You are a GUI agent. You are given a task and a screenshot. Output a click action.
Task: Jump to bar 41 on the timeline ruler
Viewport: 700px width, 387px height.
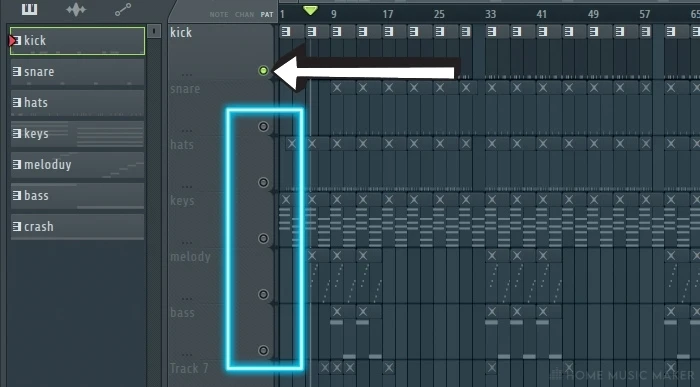[x=542, y=14]
